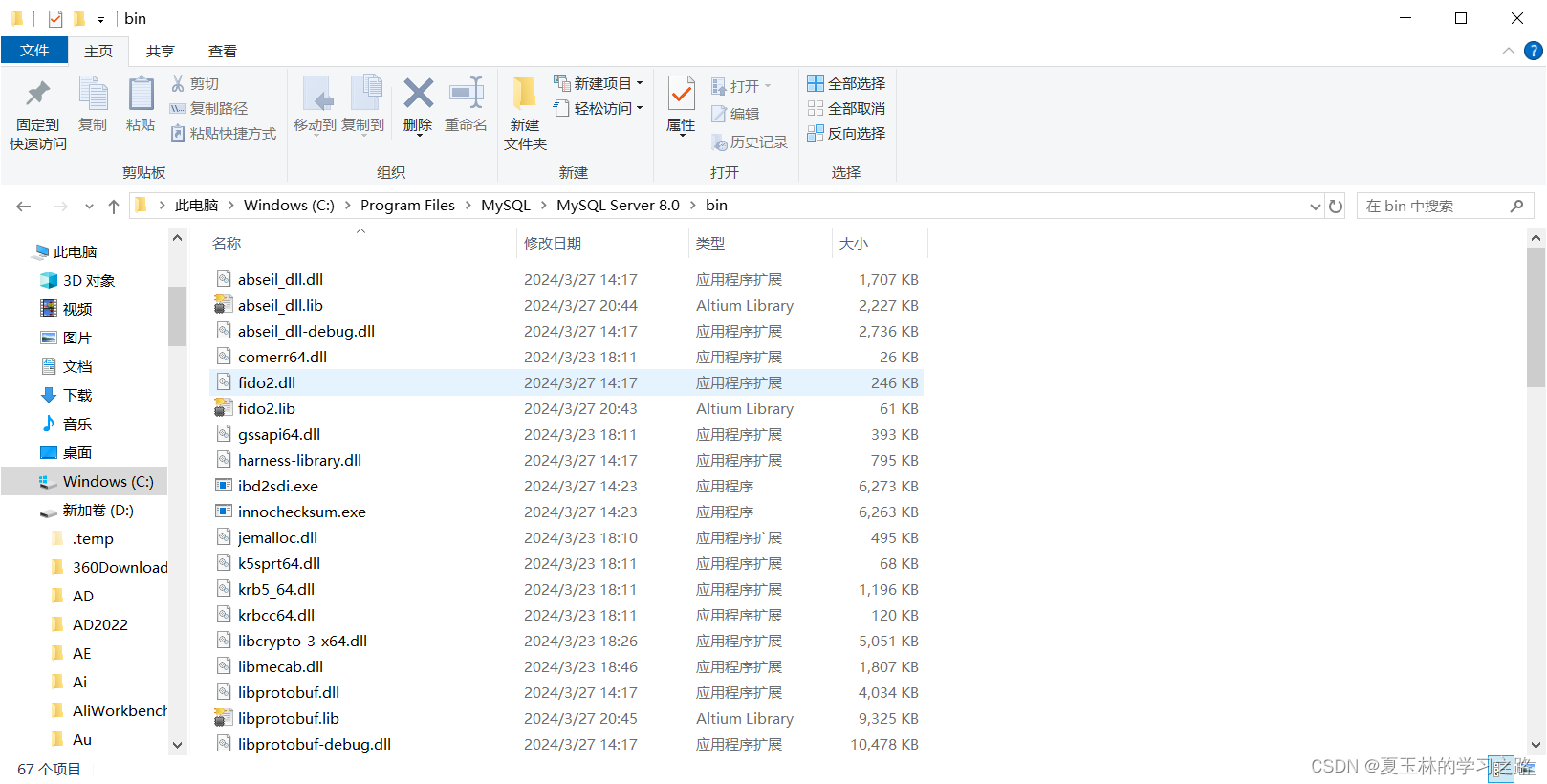Click the Help question mark icon
Screen dimensions: 1547x784
pos(1533,51)
